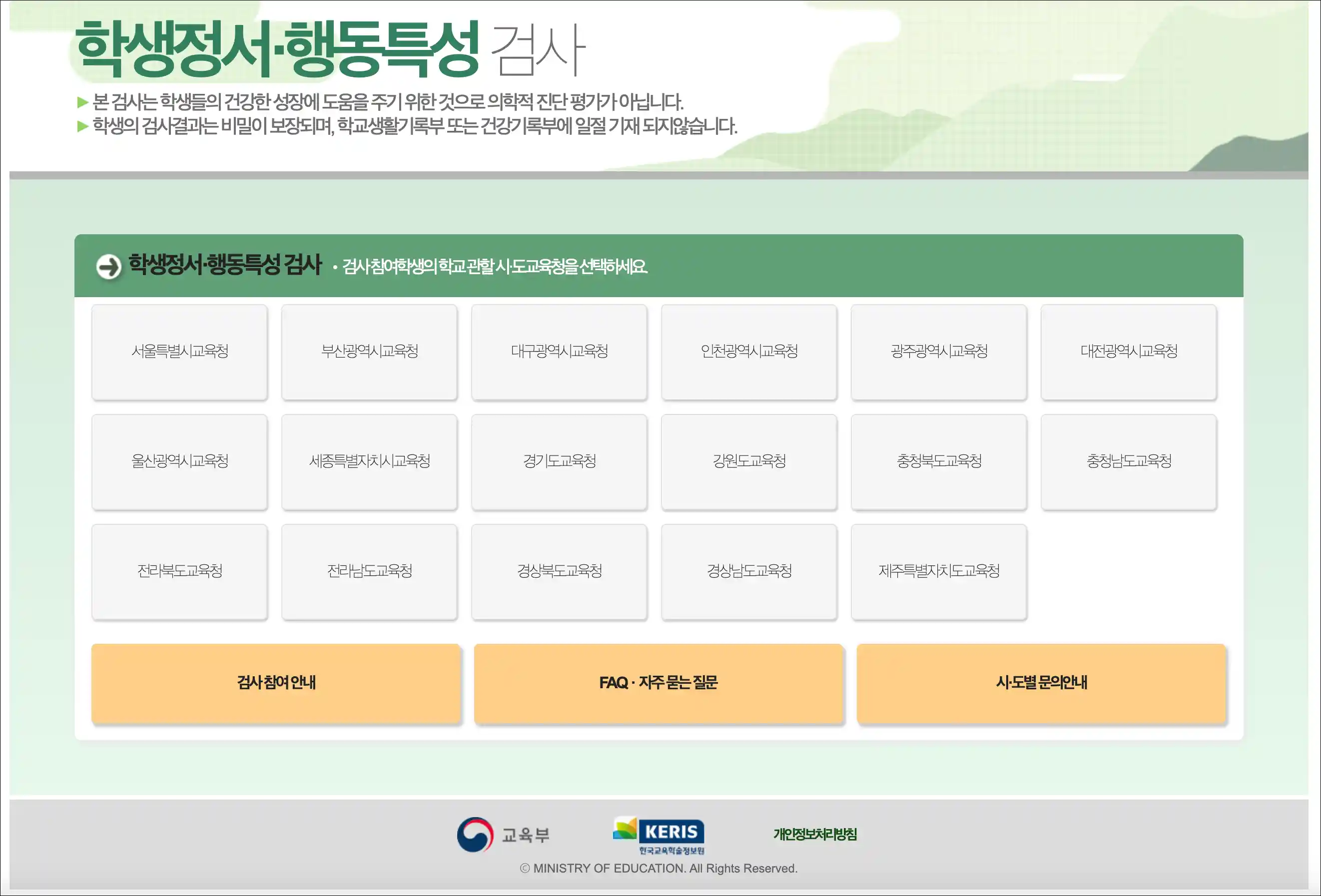This screenshot has width=1321, height=896.
Task: Open FAQ · 자주 묻는 질문
Action: [x=658, y=683]
